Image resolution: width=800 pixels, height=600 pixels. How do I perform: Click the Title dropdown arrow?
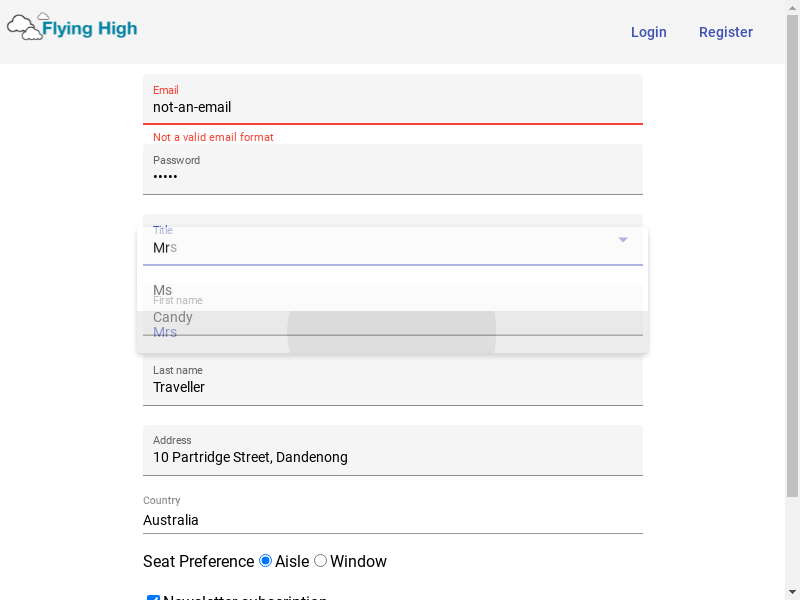click(x=622, y=239)
